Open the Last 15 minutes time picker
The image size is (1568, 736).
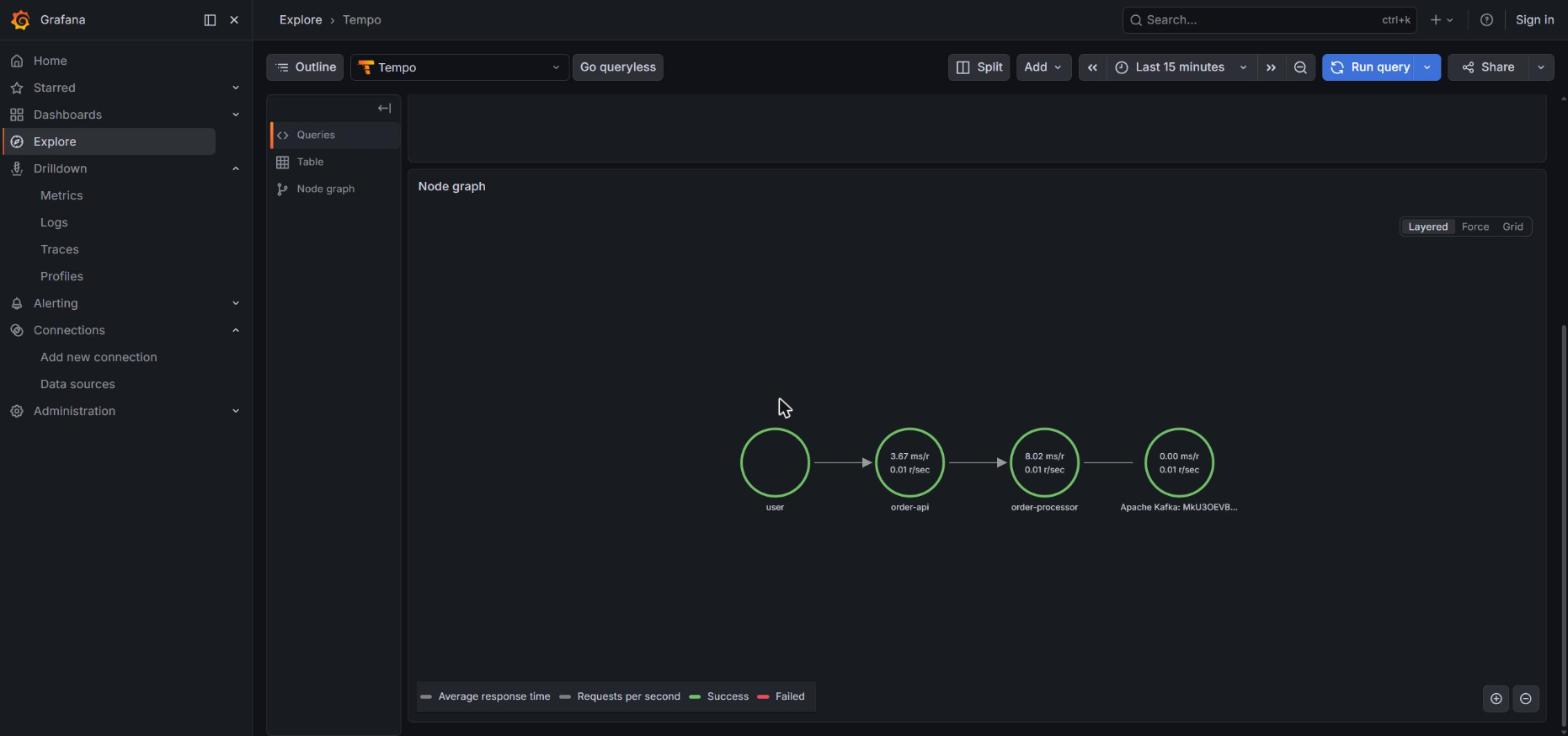1181,68
